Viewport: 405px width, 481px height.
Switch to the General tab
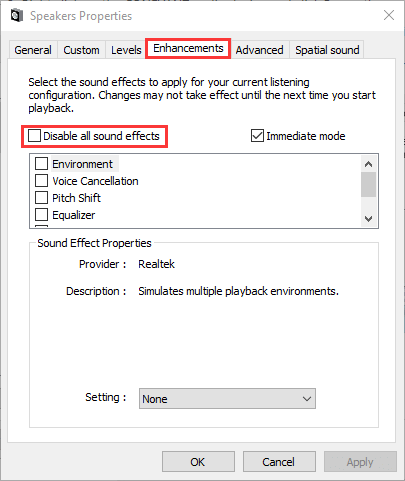[33, 50]
